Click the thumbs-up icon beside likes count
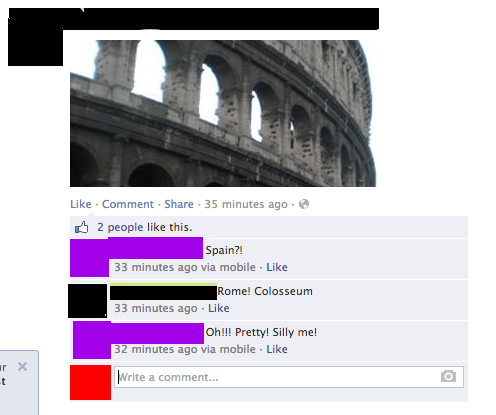The image size is (496, 415). pyautogui.click(x=82, y=228)
